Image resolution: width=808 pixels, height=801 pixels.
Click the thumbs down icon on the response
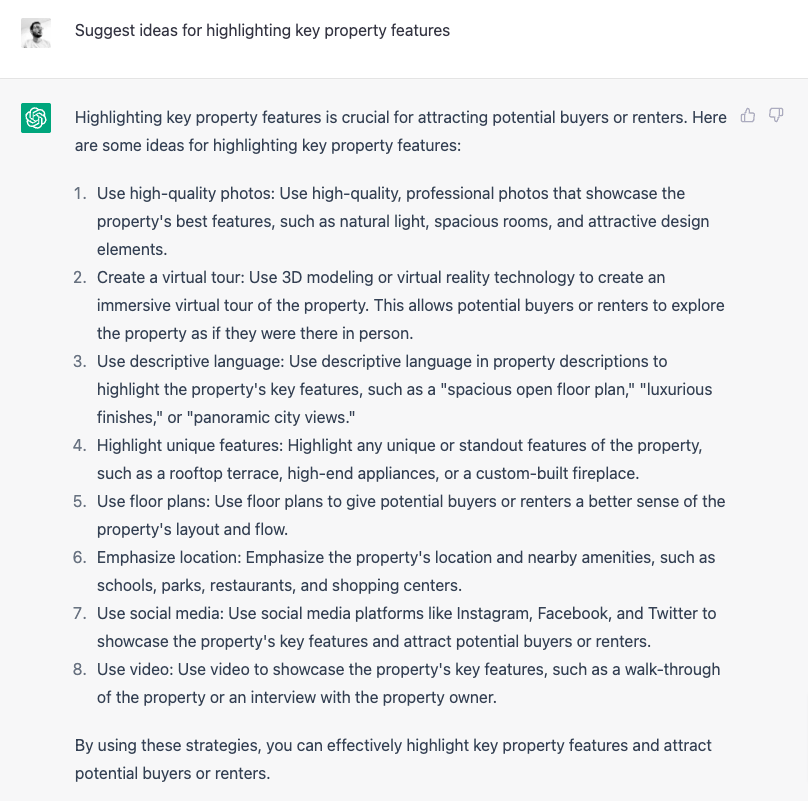776,115
